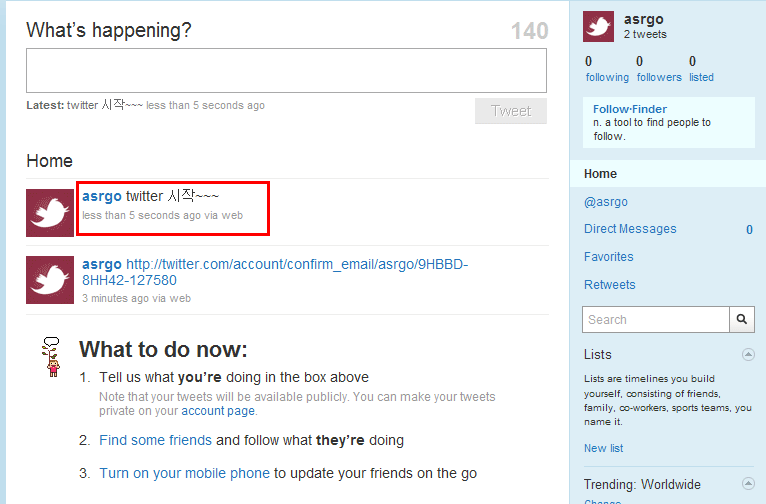
Task: Click 'Turn on your mobile phone' link
Action: coord(184,473)
